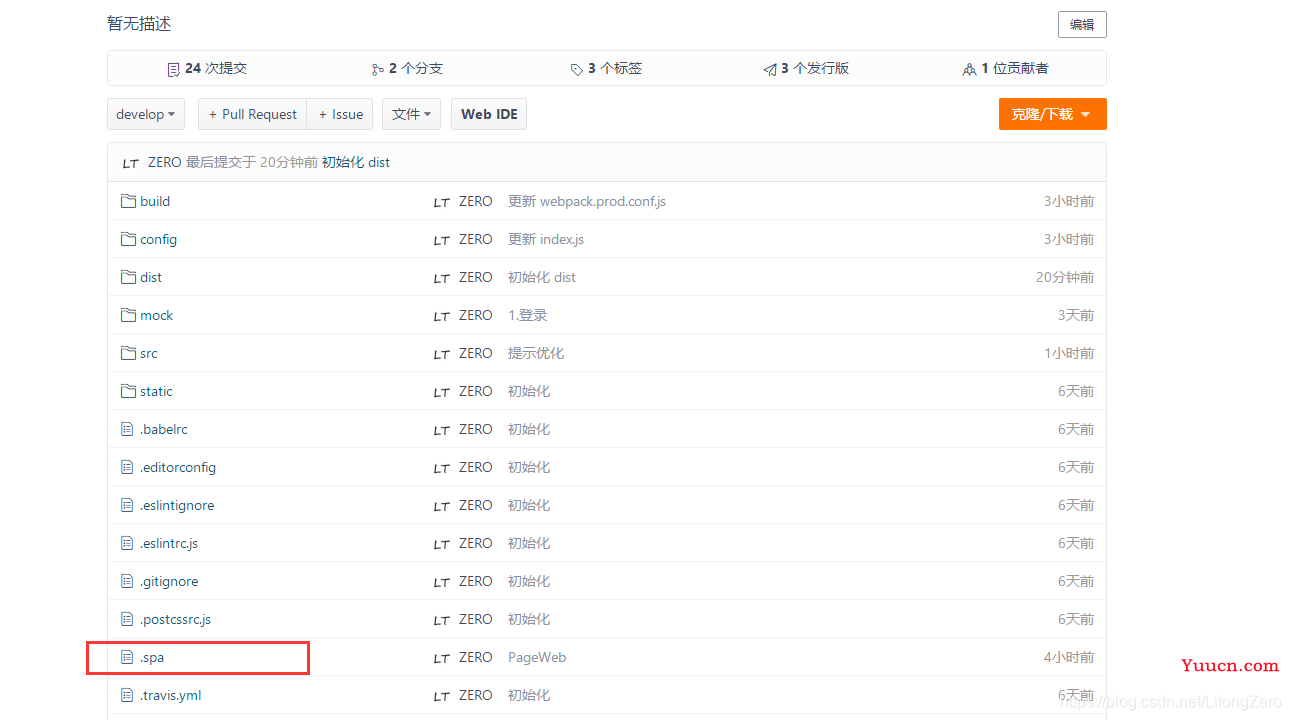Click the tag icon beside 3 个标签
The height and width of the screenshot is (720, 1291).
577,69
